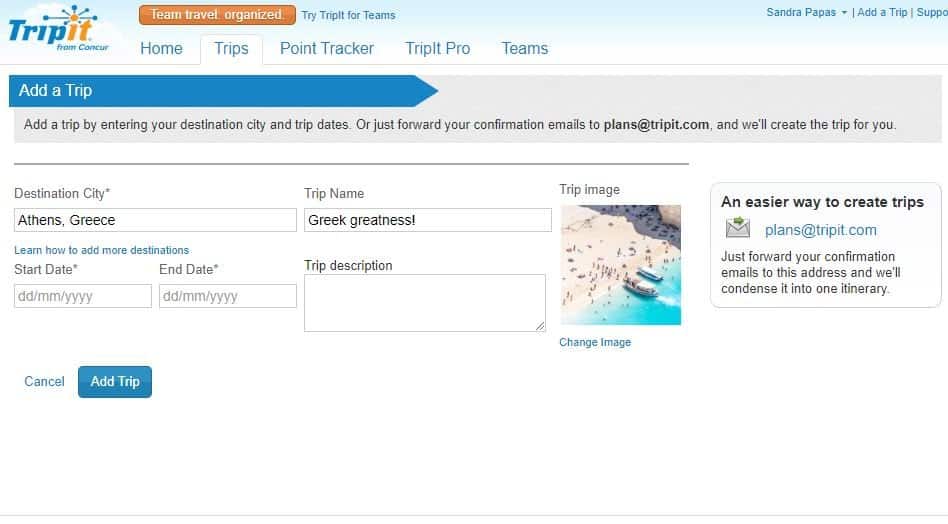Go to the Point Tracker tab

(326, 48)
